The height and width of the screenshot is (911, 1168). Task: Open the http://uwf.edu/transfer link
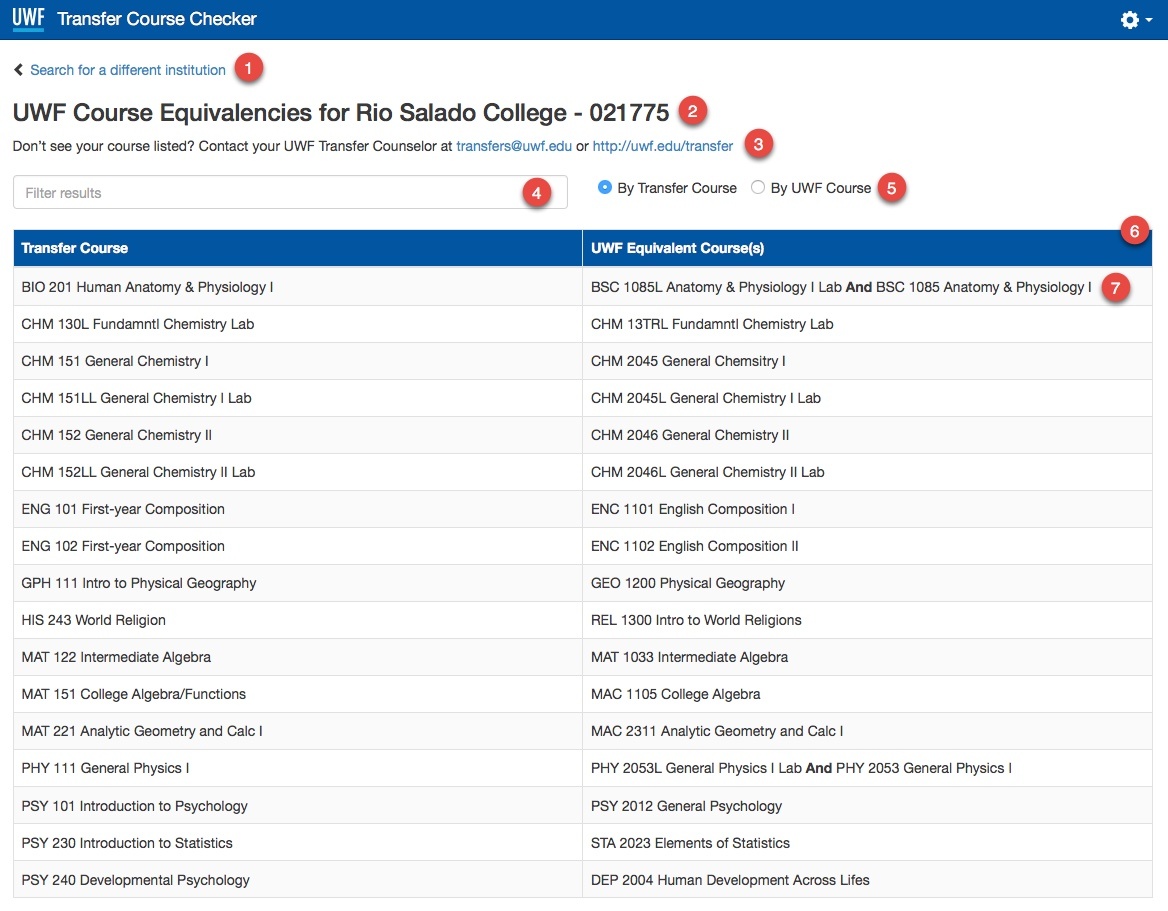pos(663,146)
